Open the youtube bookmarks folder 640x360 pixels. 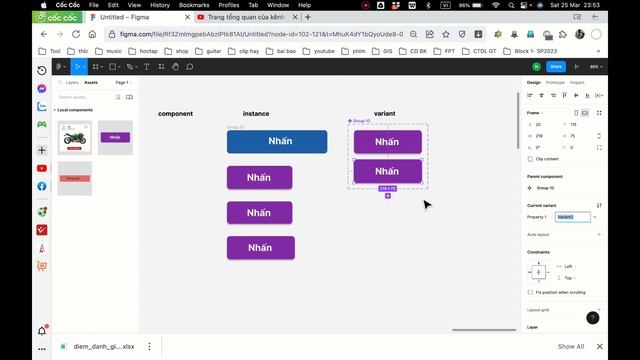point(319,51)
